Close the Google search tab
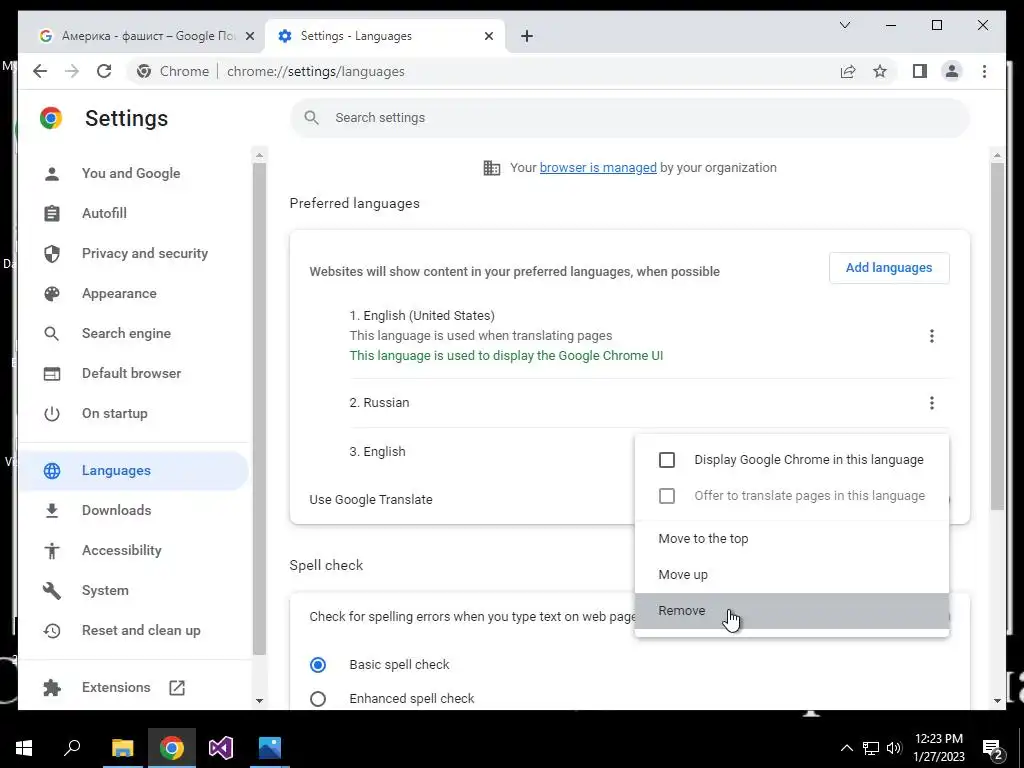 pyautogui.click(x=249, y=36)
